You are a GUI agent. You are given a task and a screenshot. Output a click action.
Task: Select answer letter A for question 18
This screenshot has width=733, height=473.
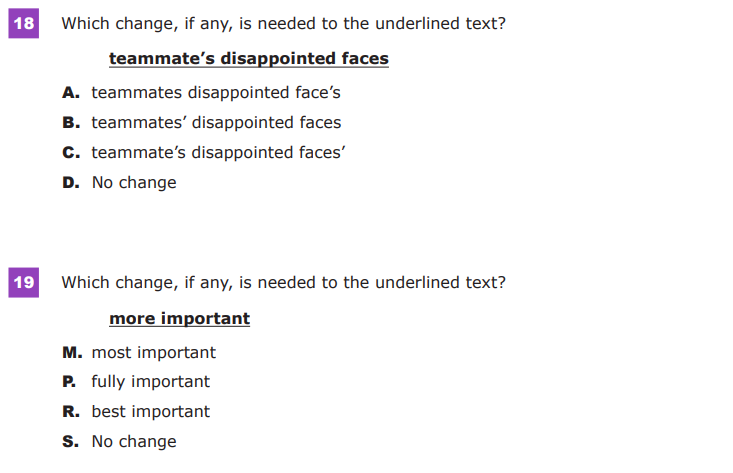(x=70, y=93)
